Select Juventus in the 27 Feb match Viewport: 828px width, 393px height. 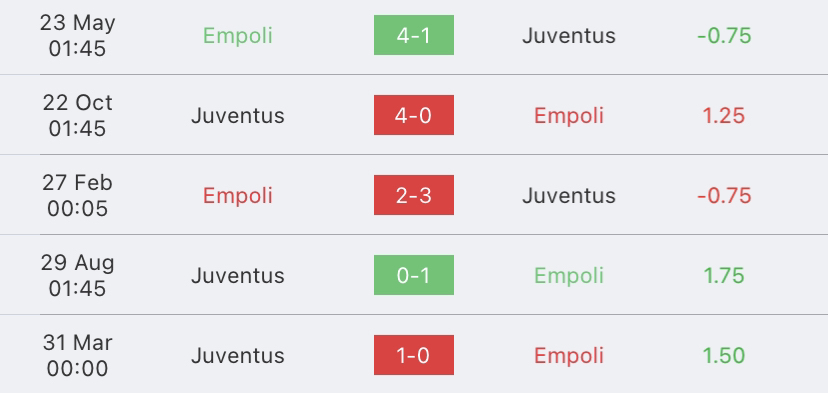tap(569, 195)
